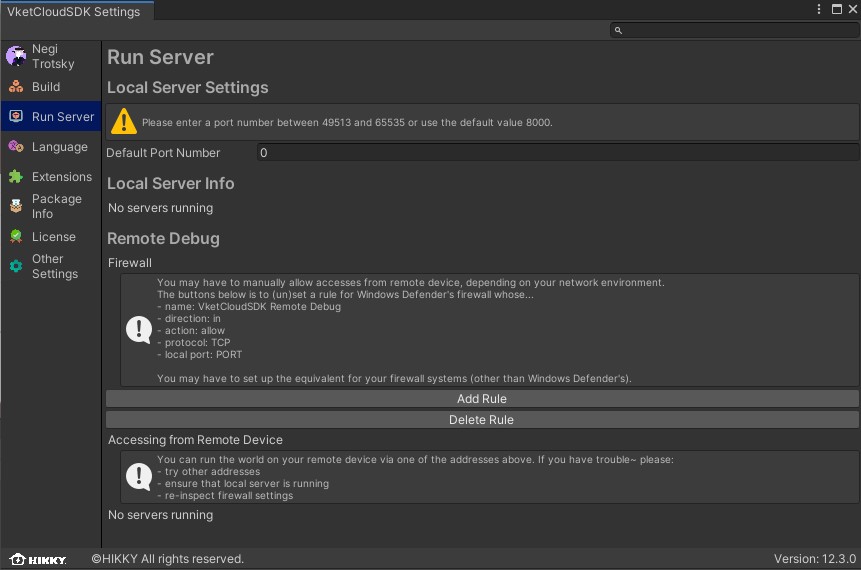The image size is (861, 570).
Task: Open the Extensions section
Action: pos(51,176)
